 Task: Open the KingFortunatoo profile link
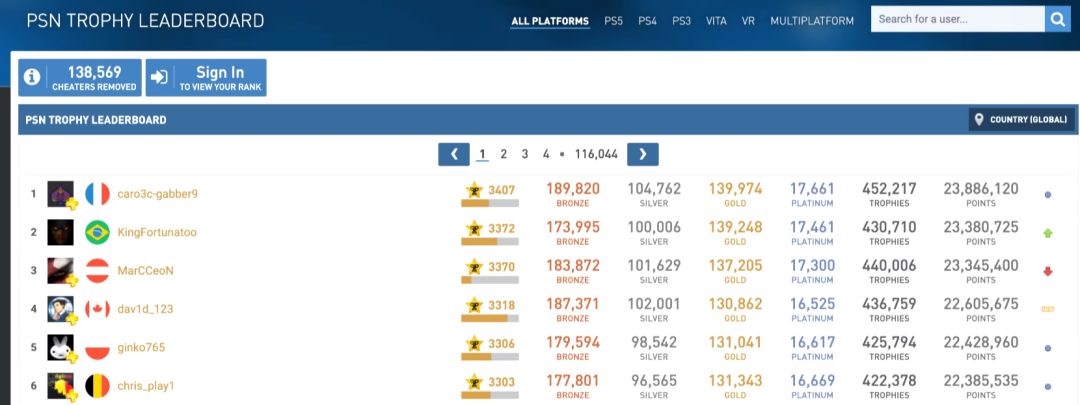(157, 233)
